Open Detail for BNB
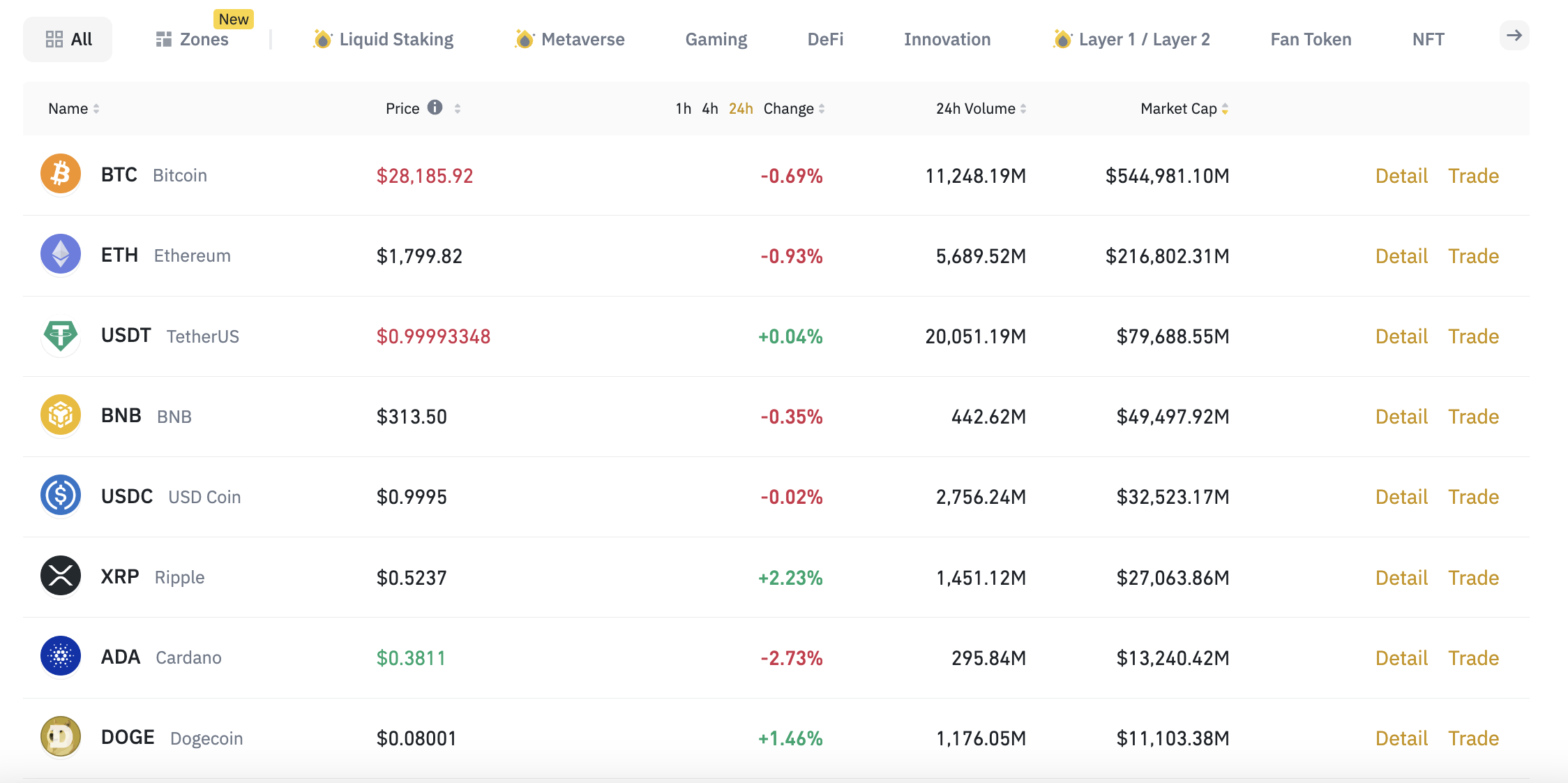The width and height of the screenshot is (1568, 783). coord(1401,417)
